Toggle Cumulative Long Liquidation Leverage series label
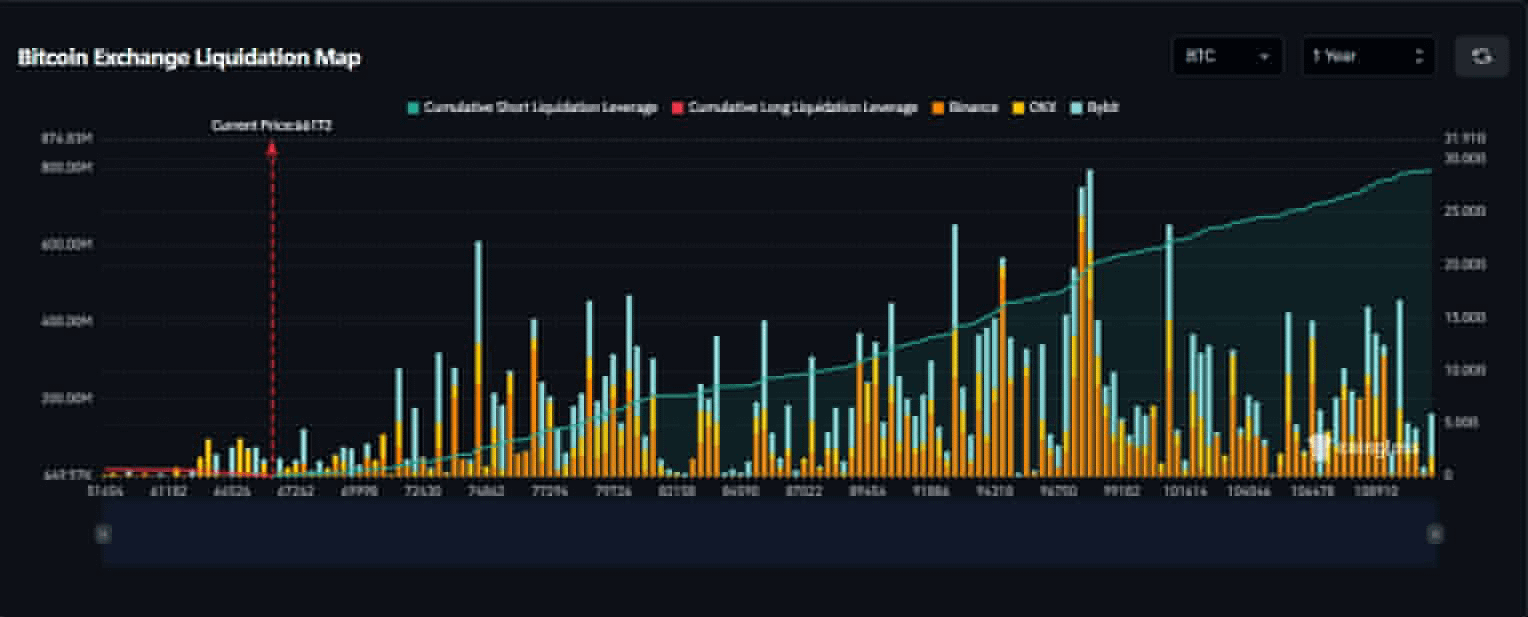Viewport: 1528px width, 617px height. coord(803,107)
